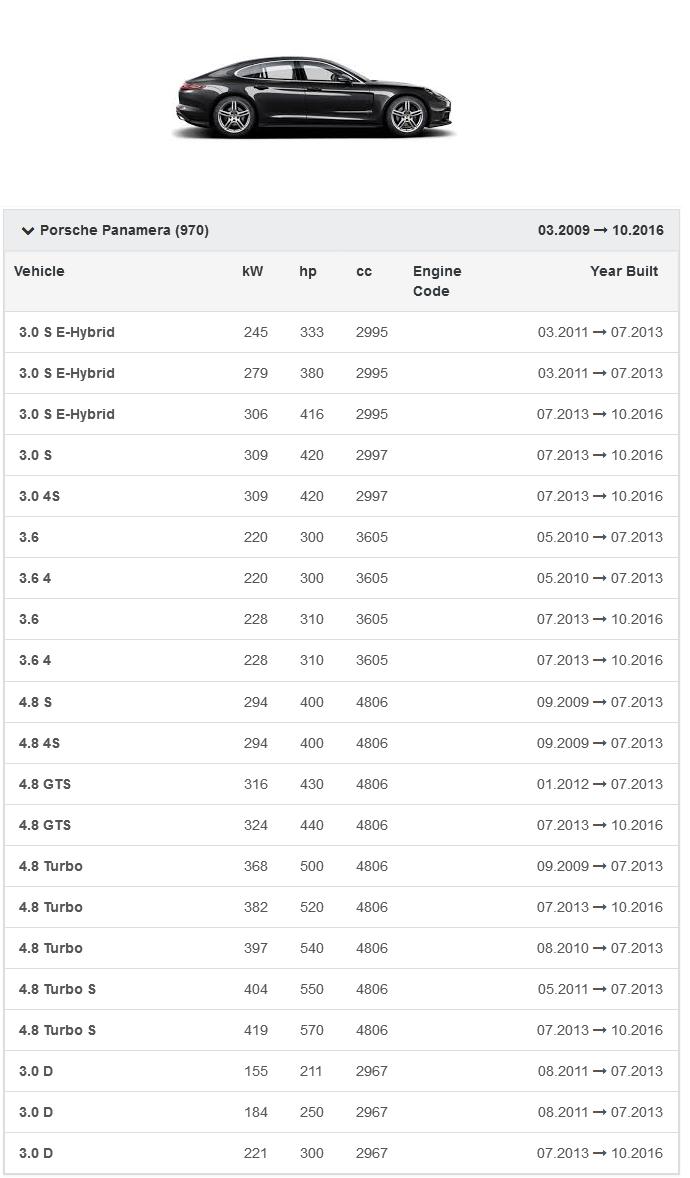The image size is (690, 1178).
Task: Click the Engine Code column header
Action: click(x=437, y=281)
